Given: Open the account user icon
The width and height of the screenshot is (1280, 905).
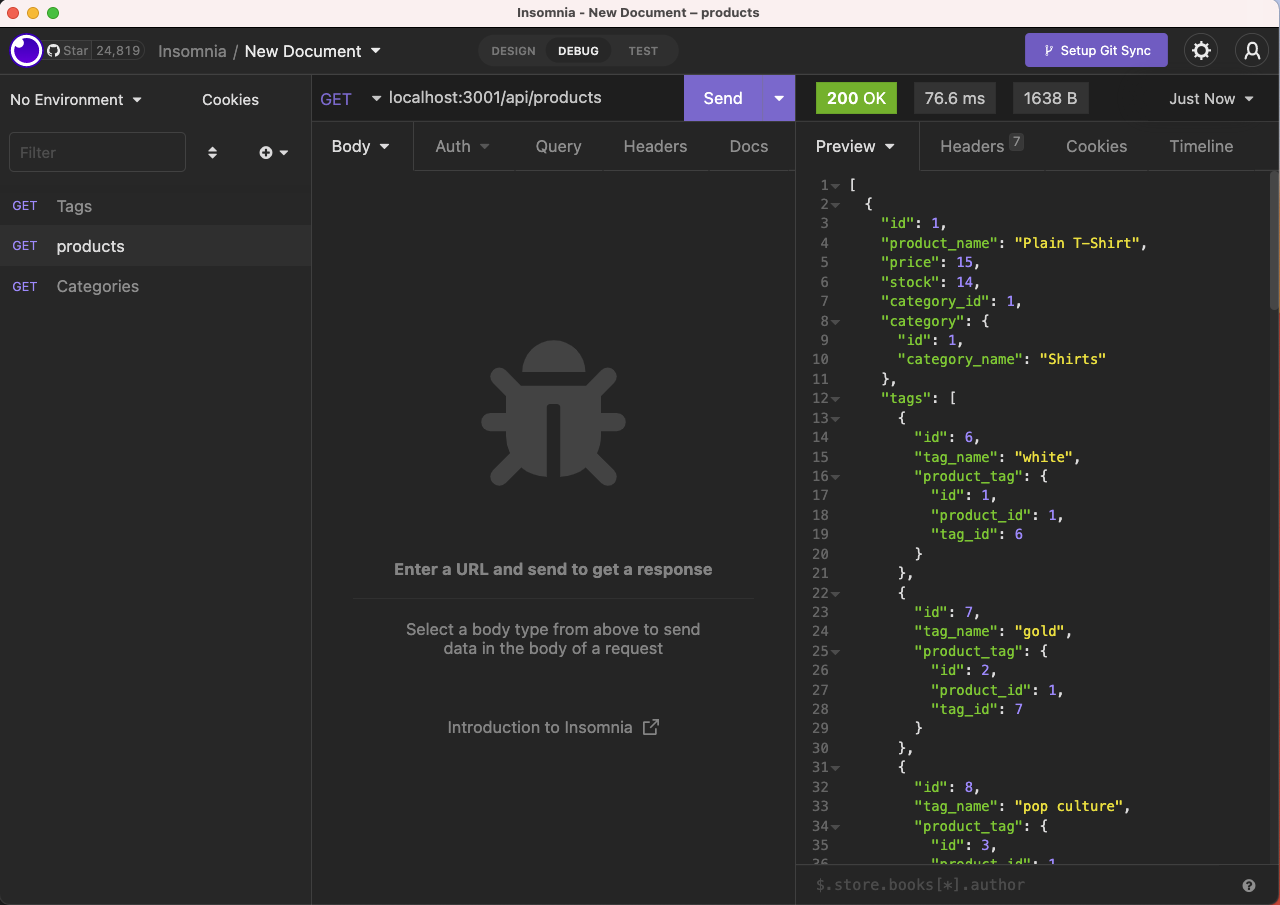Looking at the screenshot, I should [x=1252, y=50].
